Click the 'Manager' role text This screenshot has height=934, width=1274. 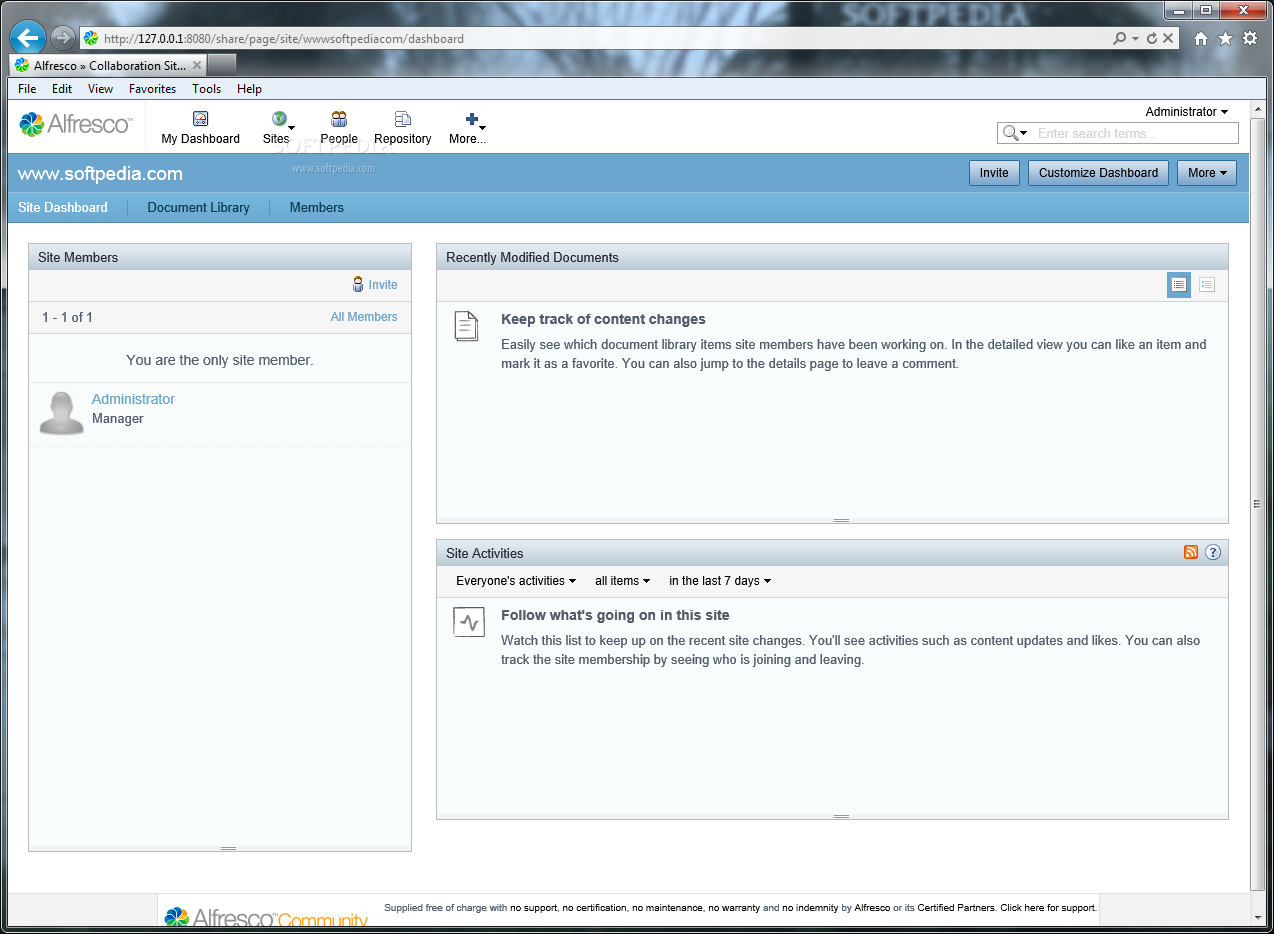pos(118,419)
